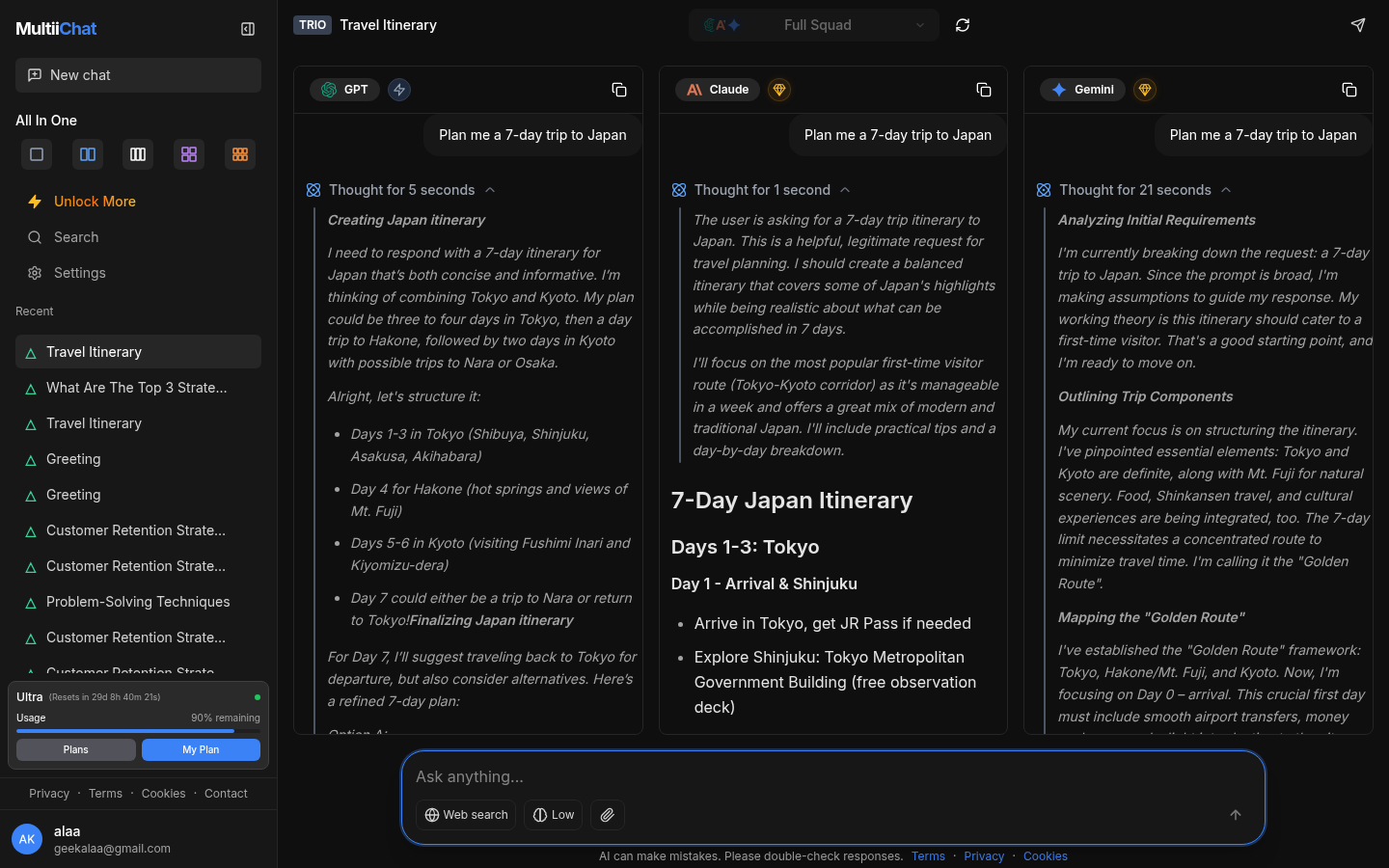Open Contact link in sidebar footer
This screenshot has height=868, width=1389.
click(226, 794)
